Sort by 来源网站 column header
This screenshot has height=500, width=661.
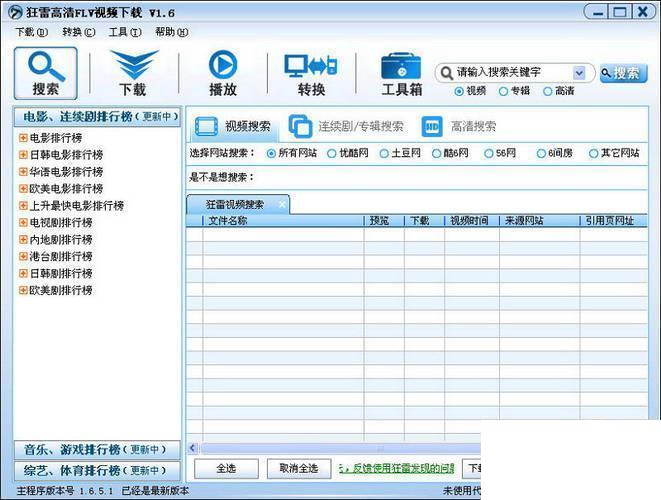539,220
